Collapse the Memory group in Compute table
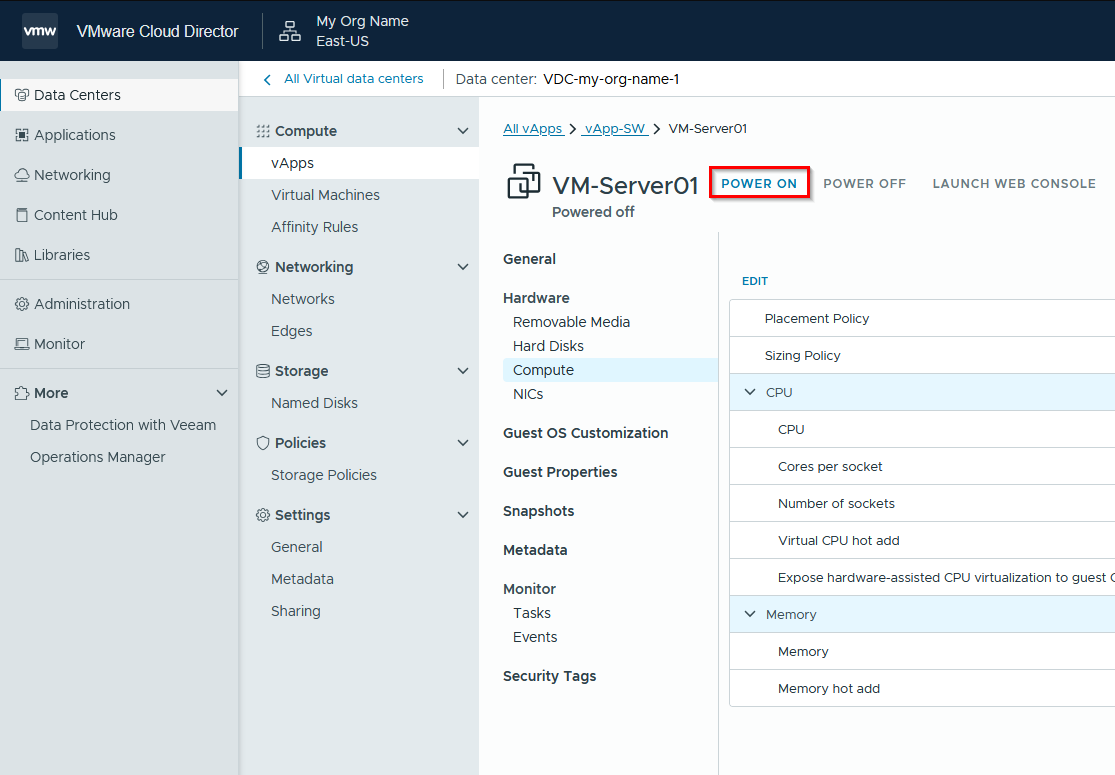The height and width of the screenshot is (775, 1115). [x=750, y=614]
